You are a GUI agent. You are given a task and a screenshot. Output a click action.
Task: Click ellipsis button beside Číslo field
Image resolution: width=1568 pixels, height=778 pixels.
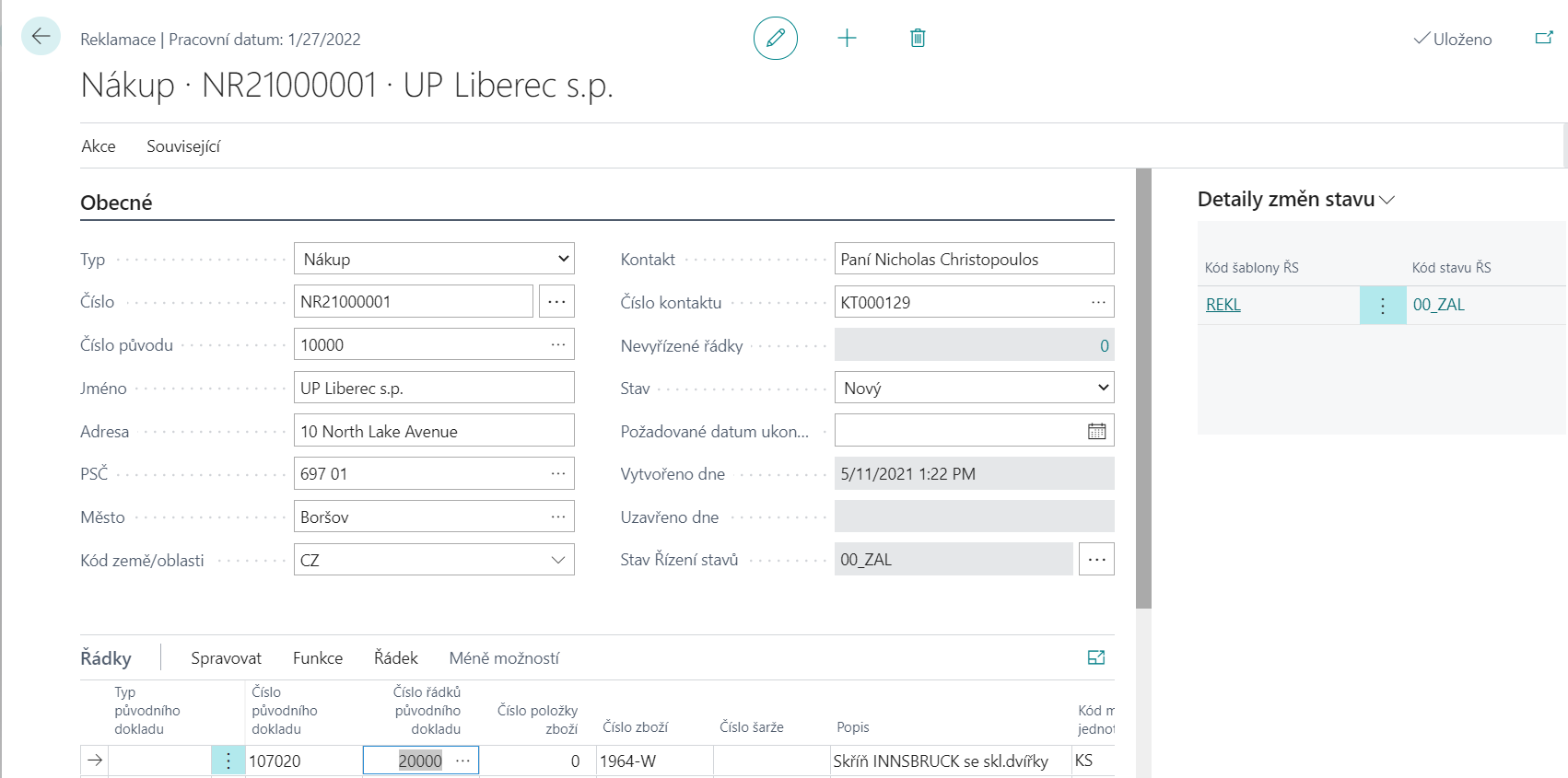[557, 301]
